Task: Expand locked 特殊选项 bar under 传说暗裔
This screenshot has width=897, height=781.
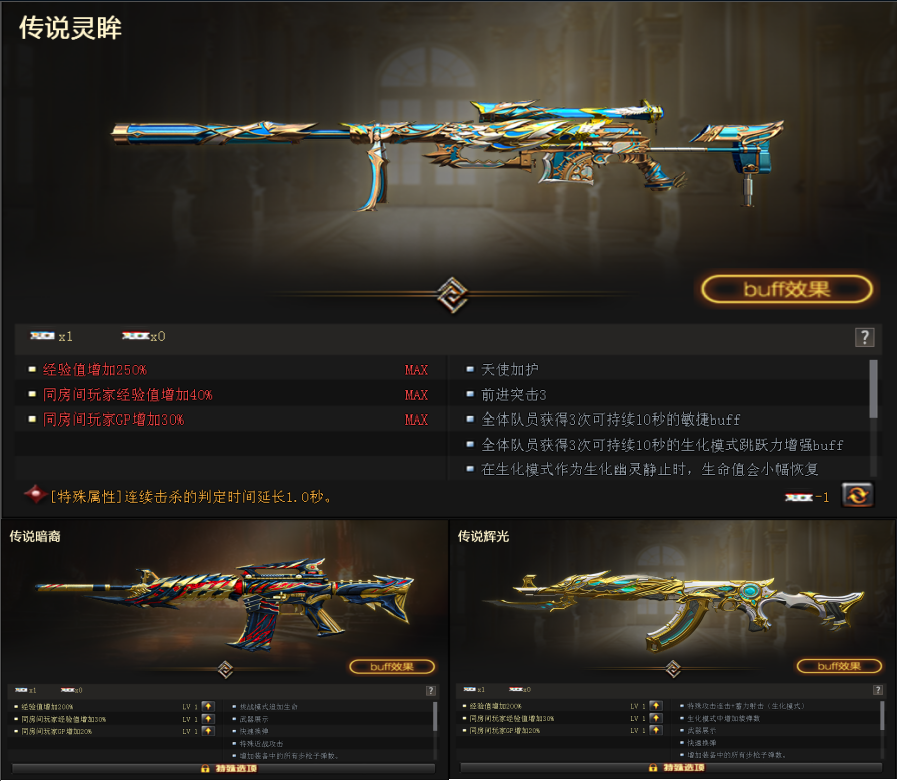Action: tap(223, 768)
